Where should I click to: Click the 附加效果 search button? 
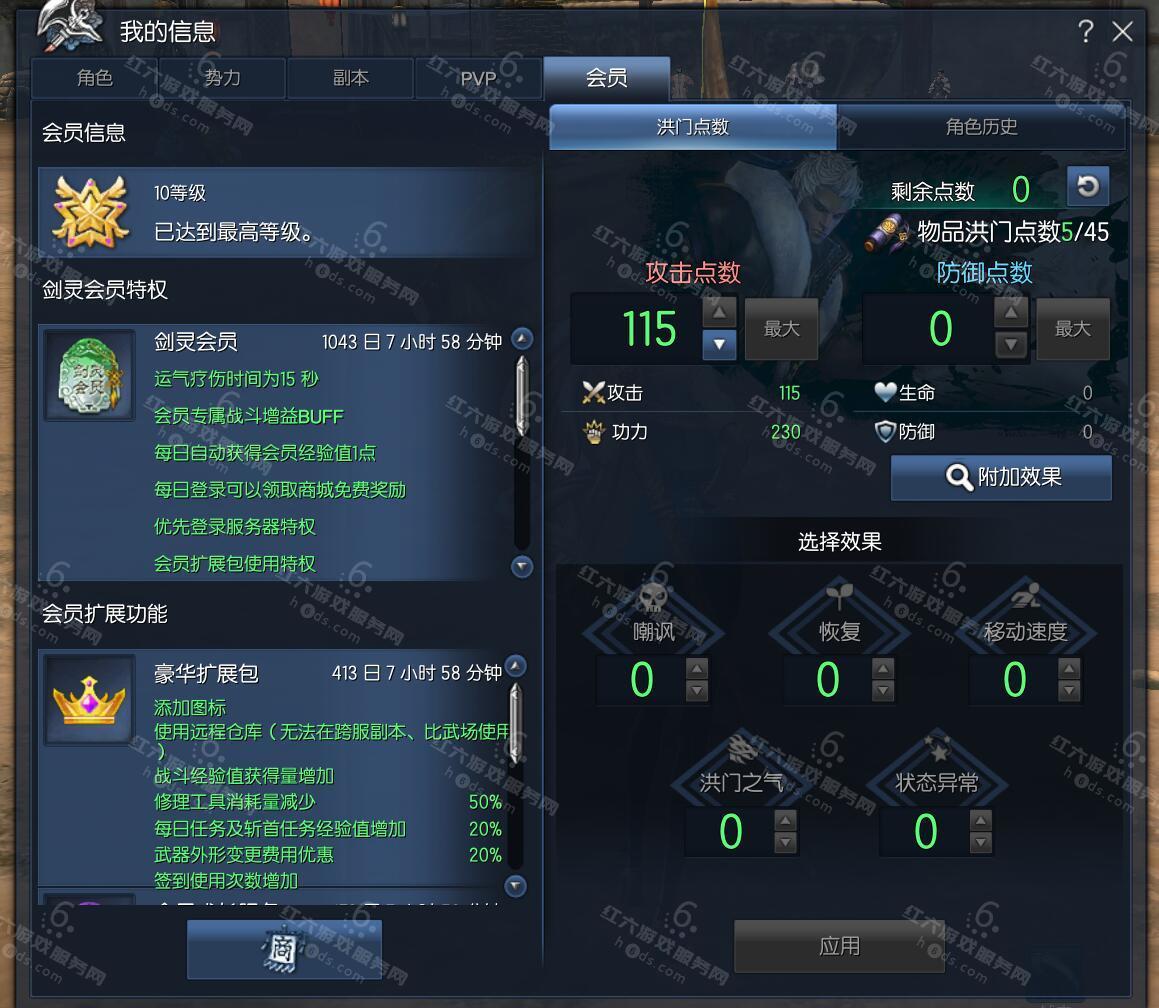tap(1001, 477)
